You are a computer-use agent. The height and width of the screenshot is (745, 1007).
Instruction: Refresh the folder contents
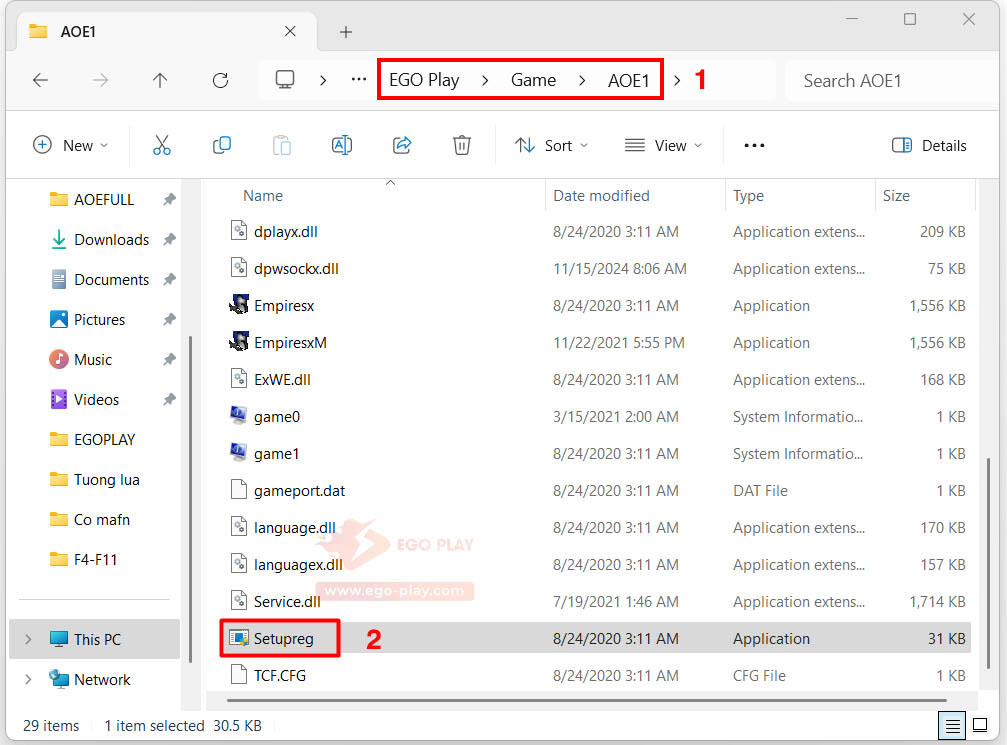point(220,80)
